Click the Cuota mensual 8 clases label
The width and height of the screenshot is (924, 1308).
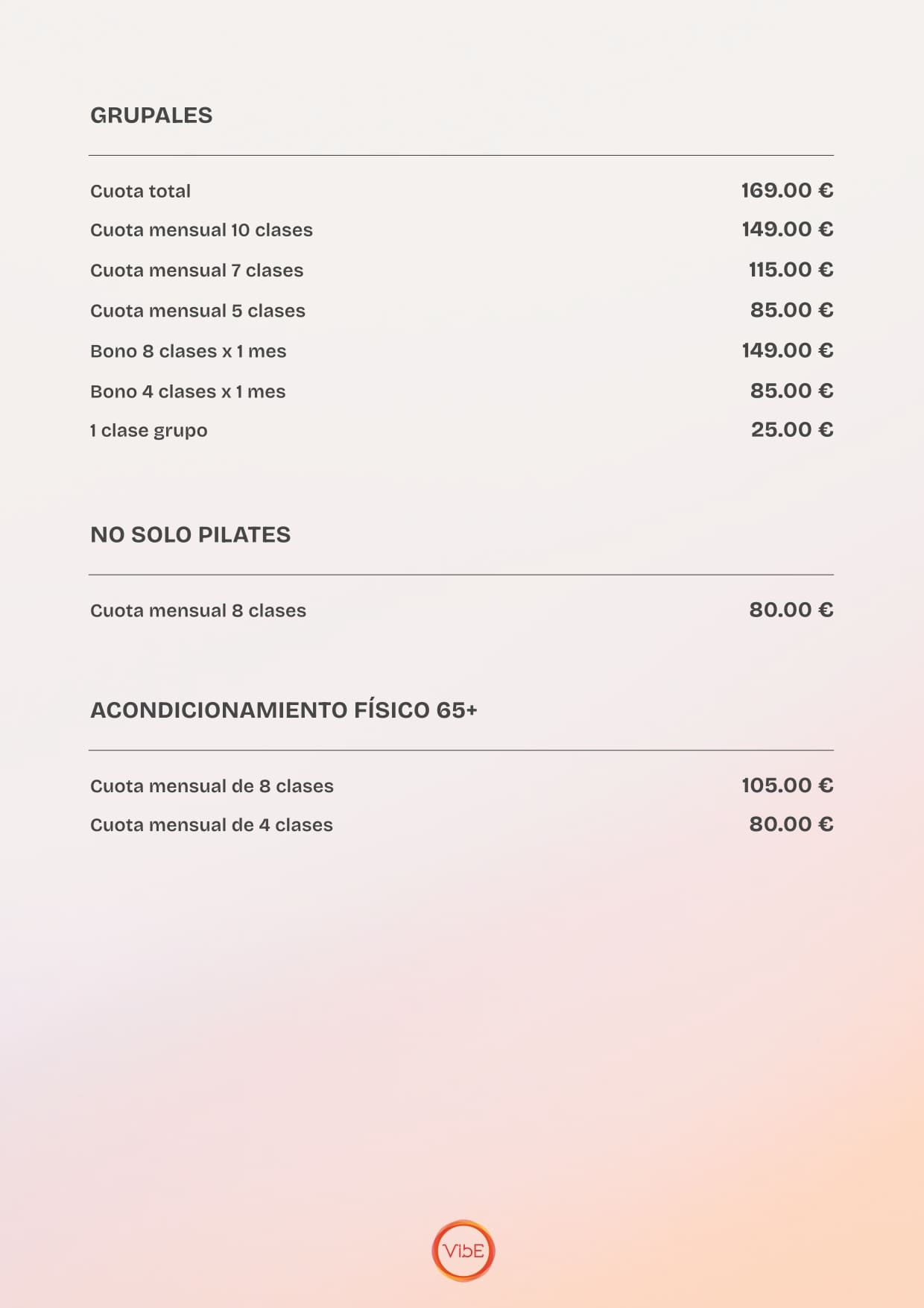tap(198, 611)
